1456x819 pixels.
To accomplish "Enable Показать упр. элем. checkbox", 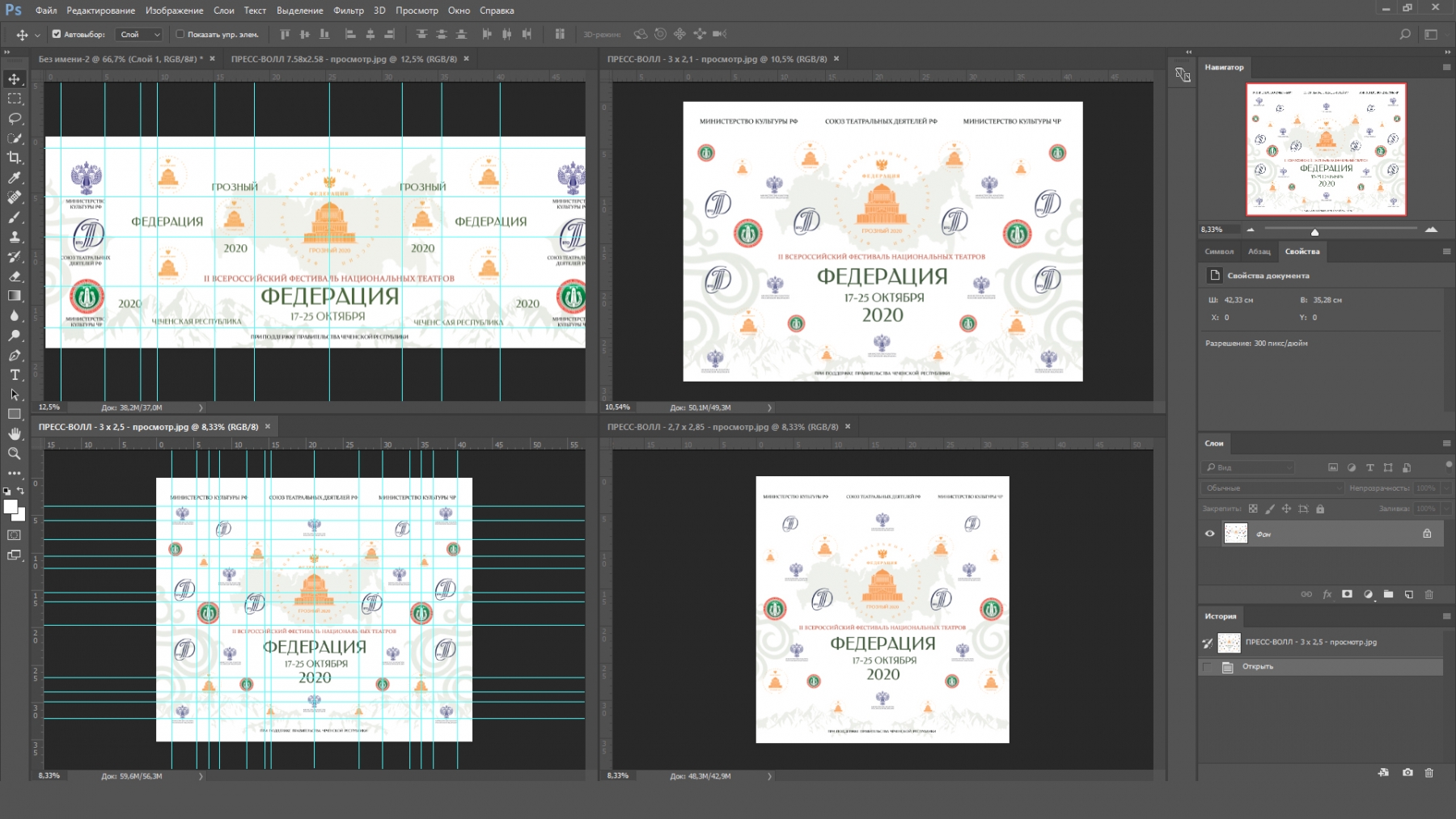I will [180, 34].
